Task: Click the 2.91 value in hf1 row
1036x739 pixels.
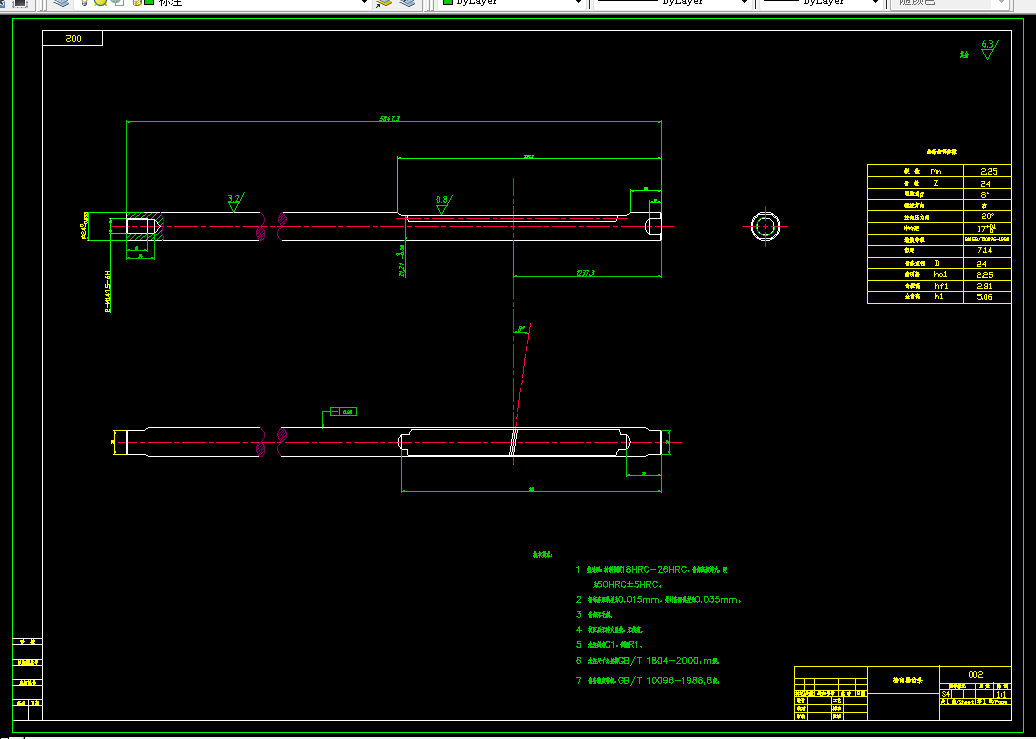Action: (x=984, y=286)
